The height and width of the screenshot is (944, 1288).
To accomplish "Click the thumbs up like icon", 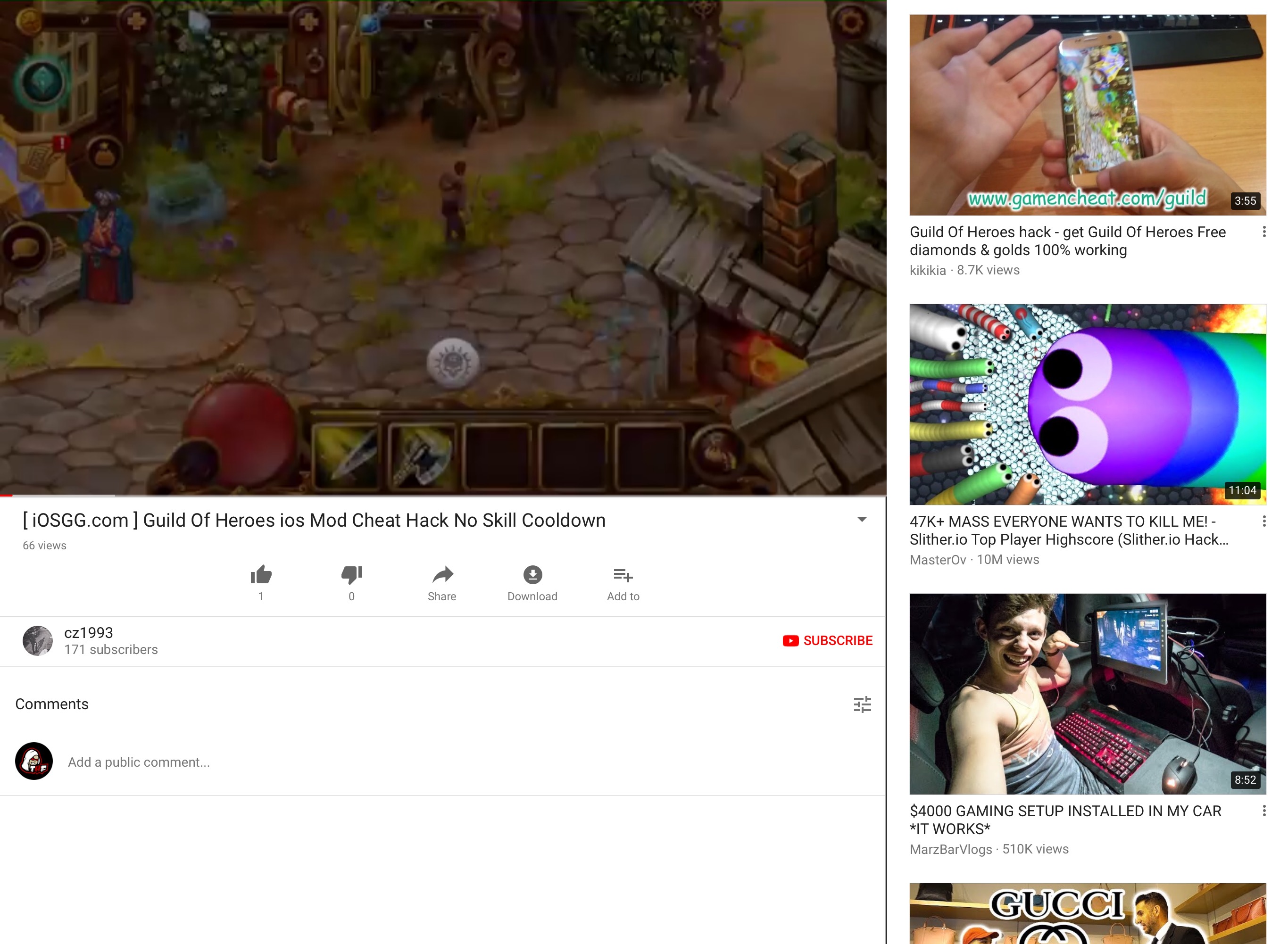I will pyautogui.click(x=261, y=575).
